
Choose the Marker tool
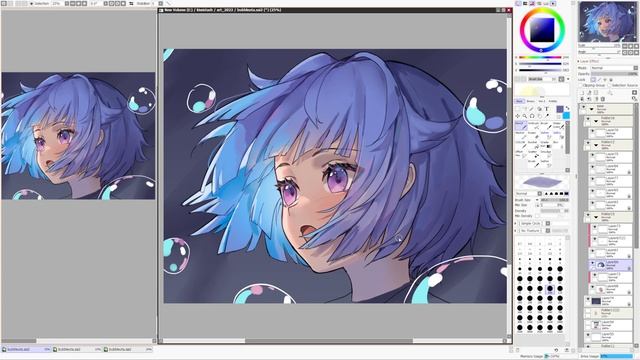[x=521, y=136]
